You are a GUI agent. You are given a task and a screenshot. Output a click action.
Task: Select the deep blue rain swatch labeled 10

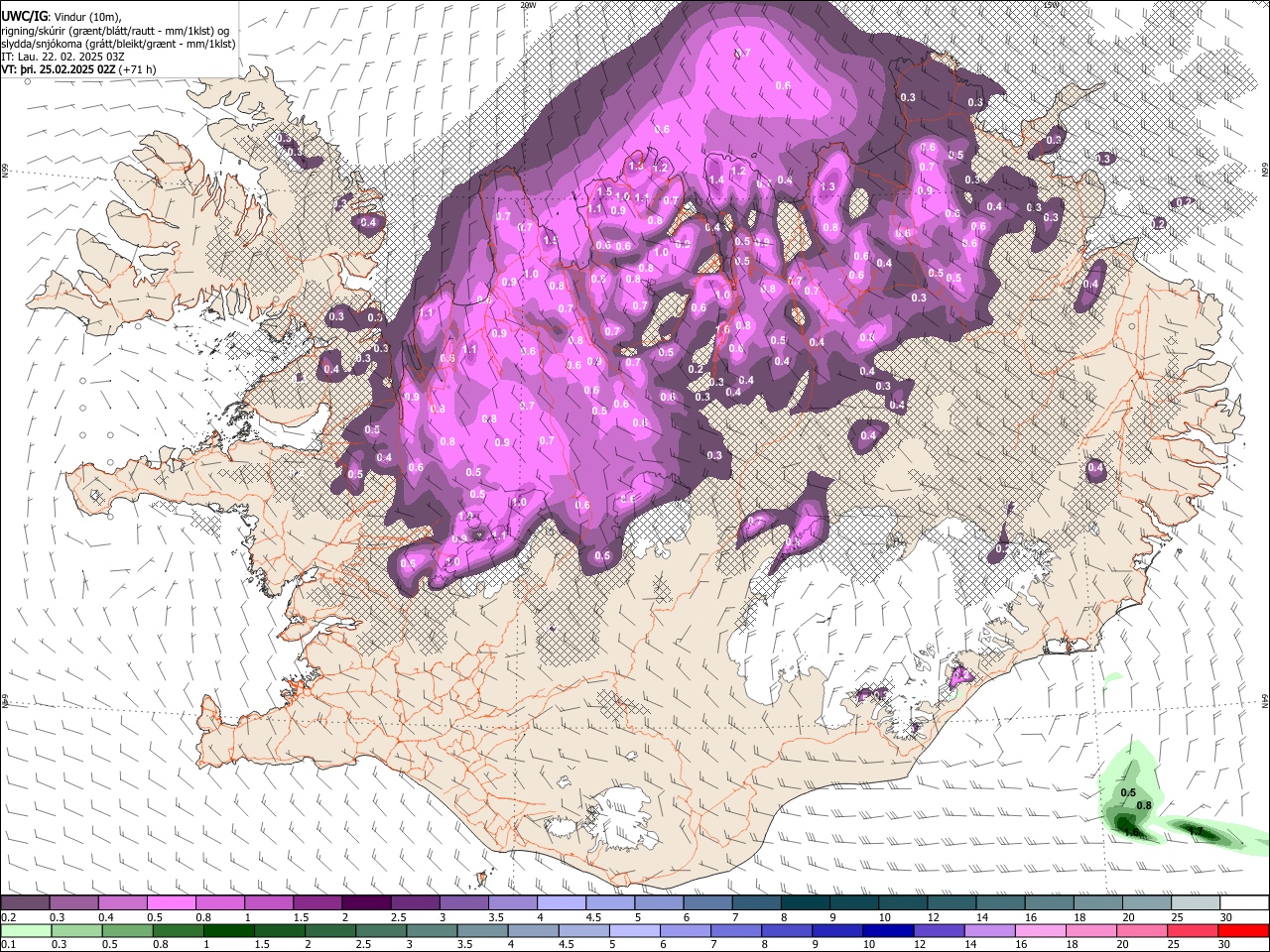coord(888,930)
